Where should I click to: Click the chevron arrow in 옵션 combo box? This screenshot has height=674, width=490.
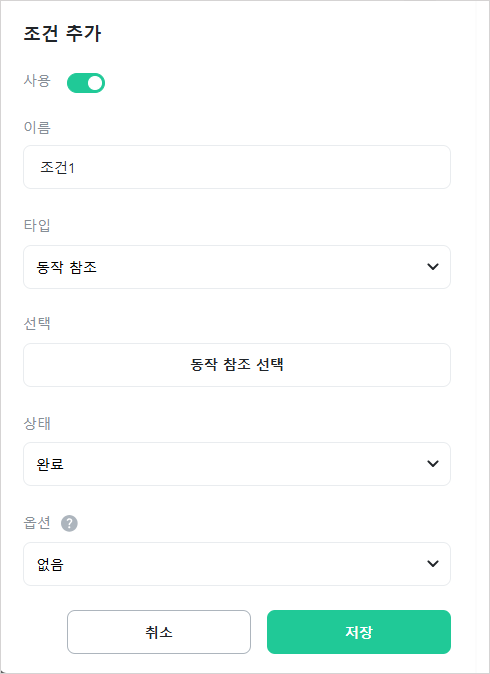click(433, 564)
